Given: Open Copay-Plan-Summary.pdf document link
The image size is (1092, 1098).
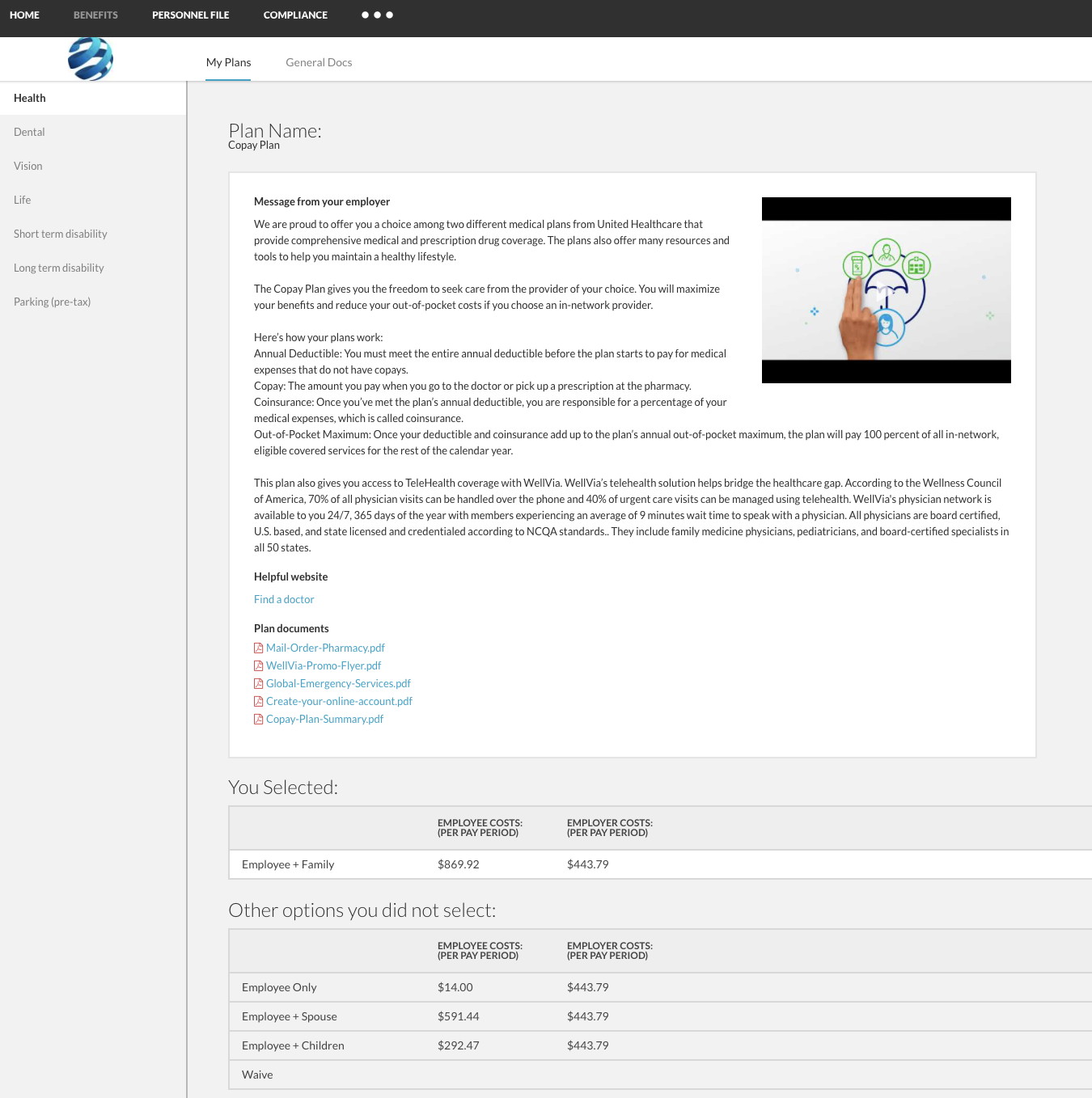Looking at the screenshot, I should point(324,719).
